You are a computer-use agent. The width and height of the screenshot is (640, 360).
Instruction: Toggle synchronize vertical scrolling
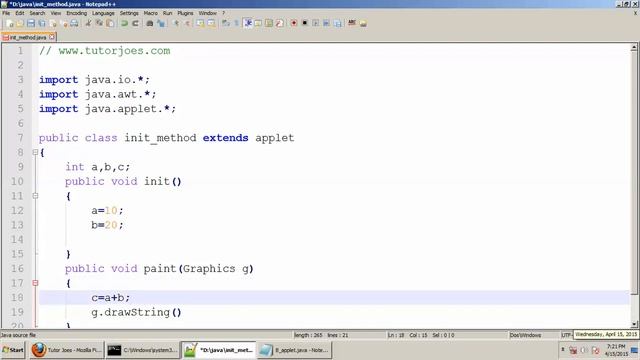pyautogui.click(x=199, y=23)
